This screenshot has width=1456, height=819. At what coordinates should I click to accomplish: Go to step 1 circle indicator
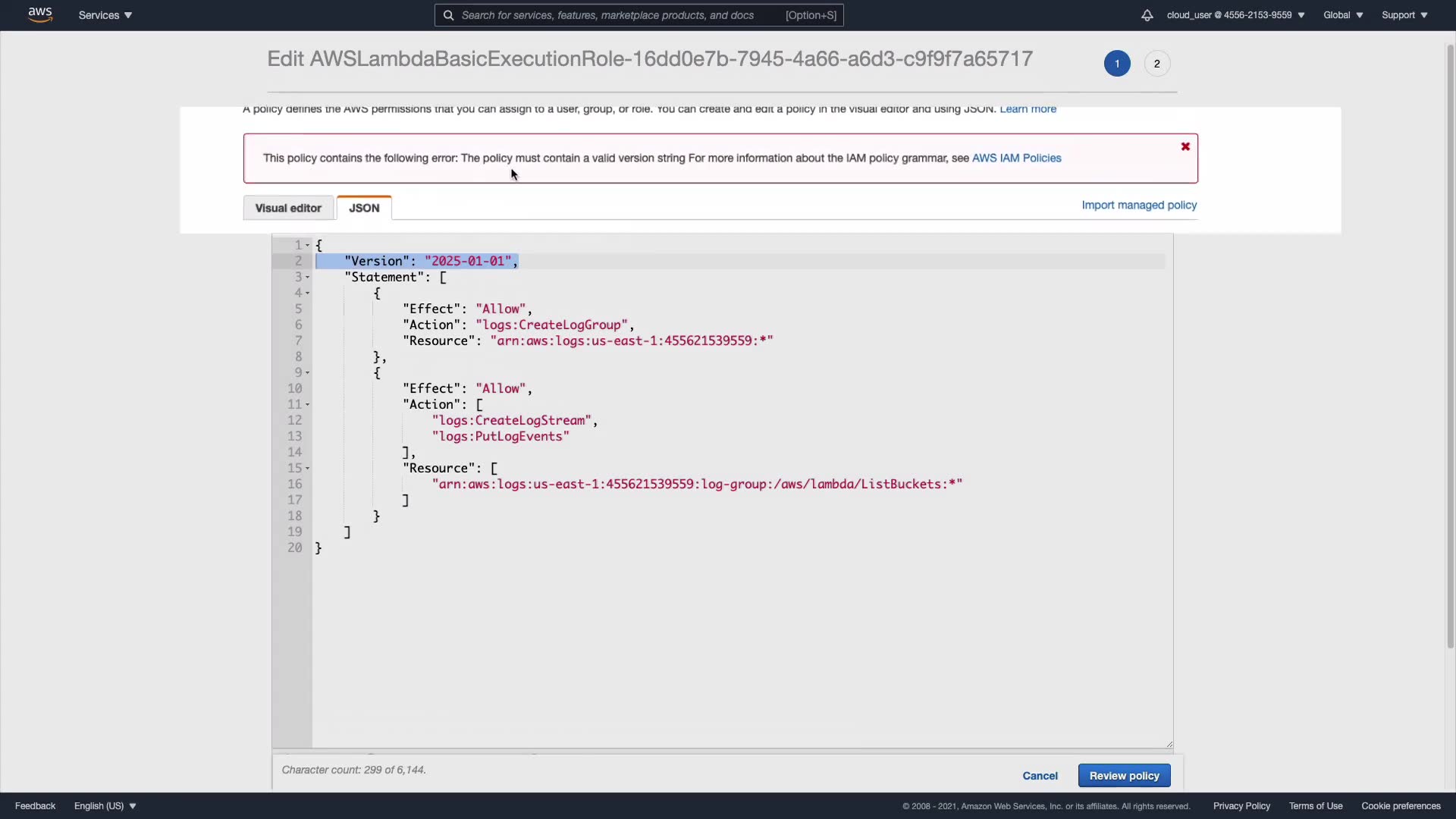coord(1116,64)
